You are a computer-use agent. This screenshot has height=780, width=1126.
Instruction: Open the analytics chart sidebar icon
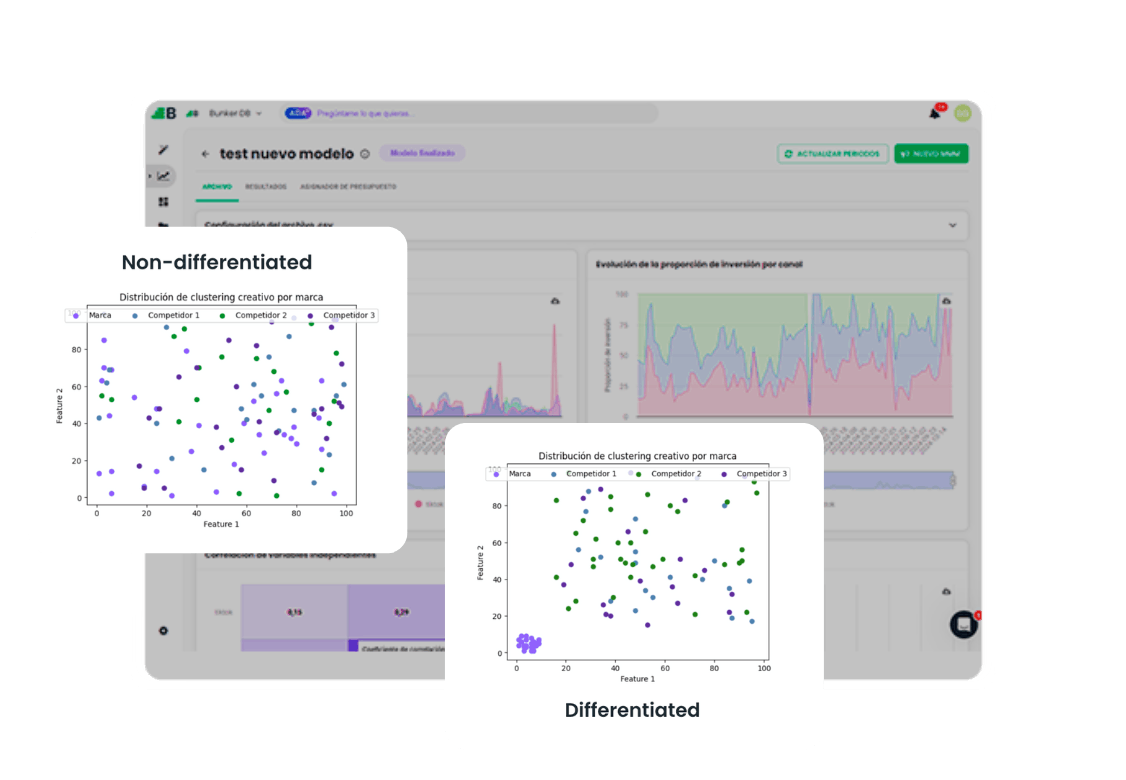[x=164, y=176]
